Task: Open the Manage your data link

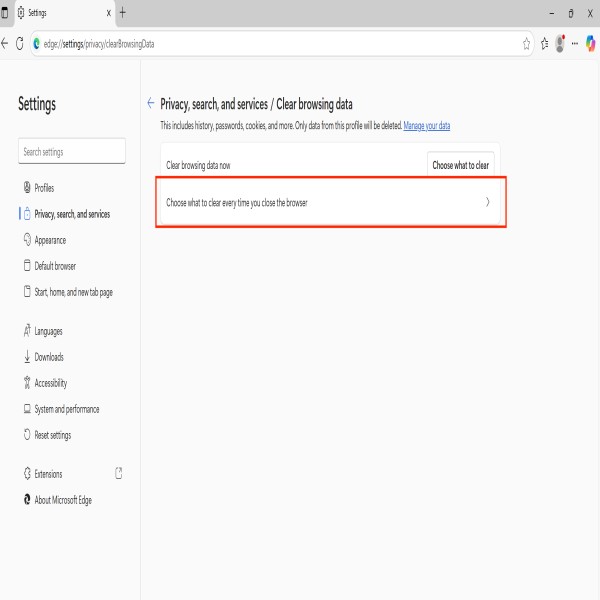Action: (426, 126)
